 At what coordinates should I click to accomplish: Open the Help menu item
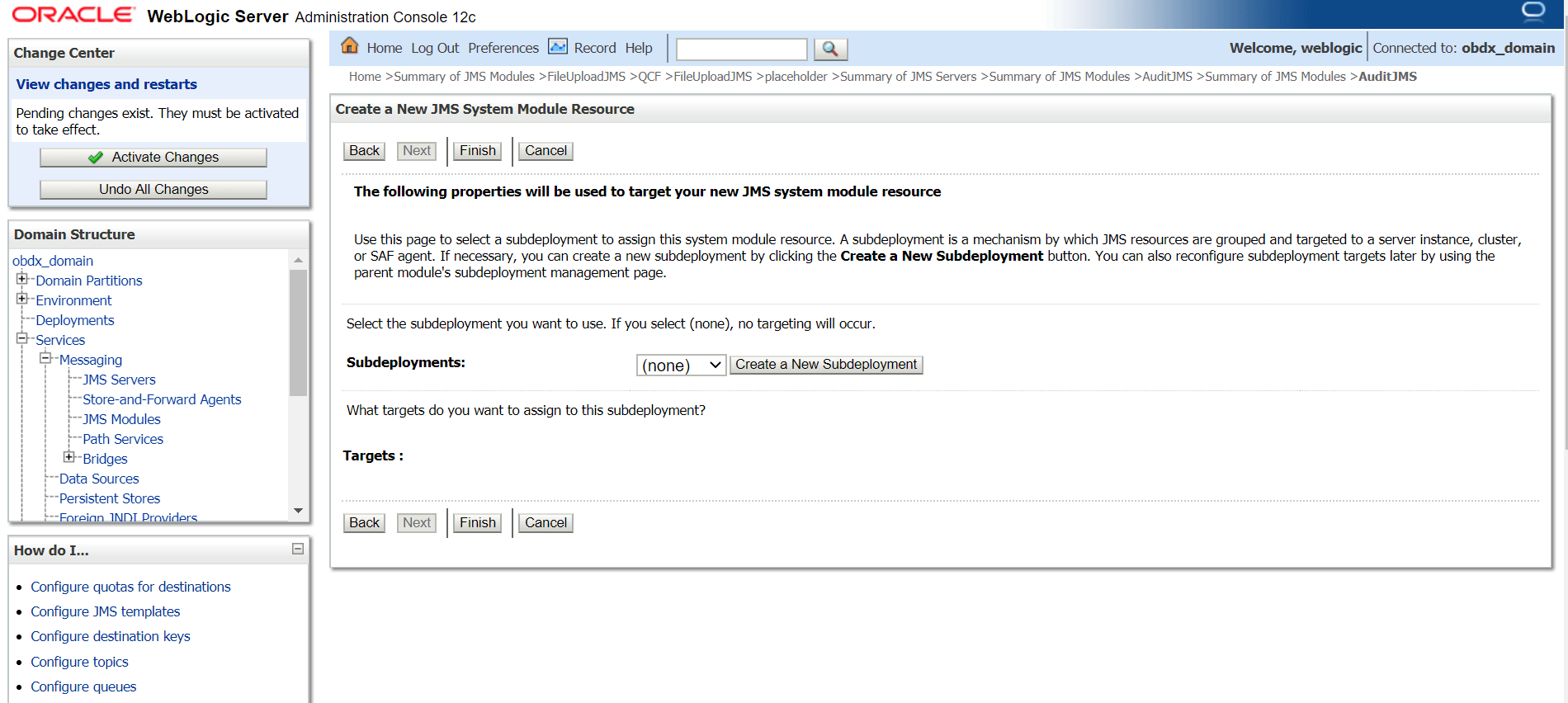(639, 48)
